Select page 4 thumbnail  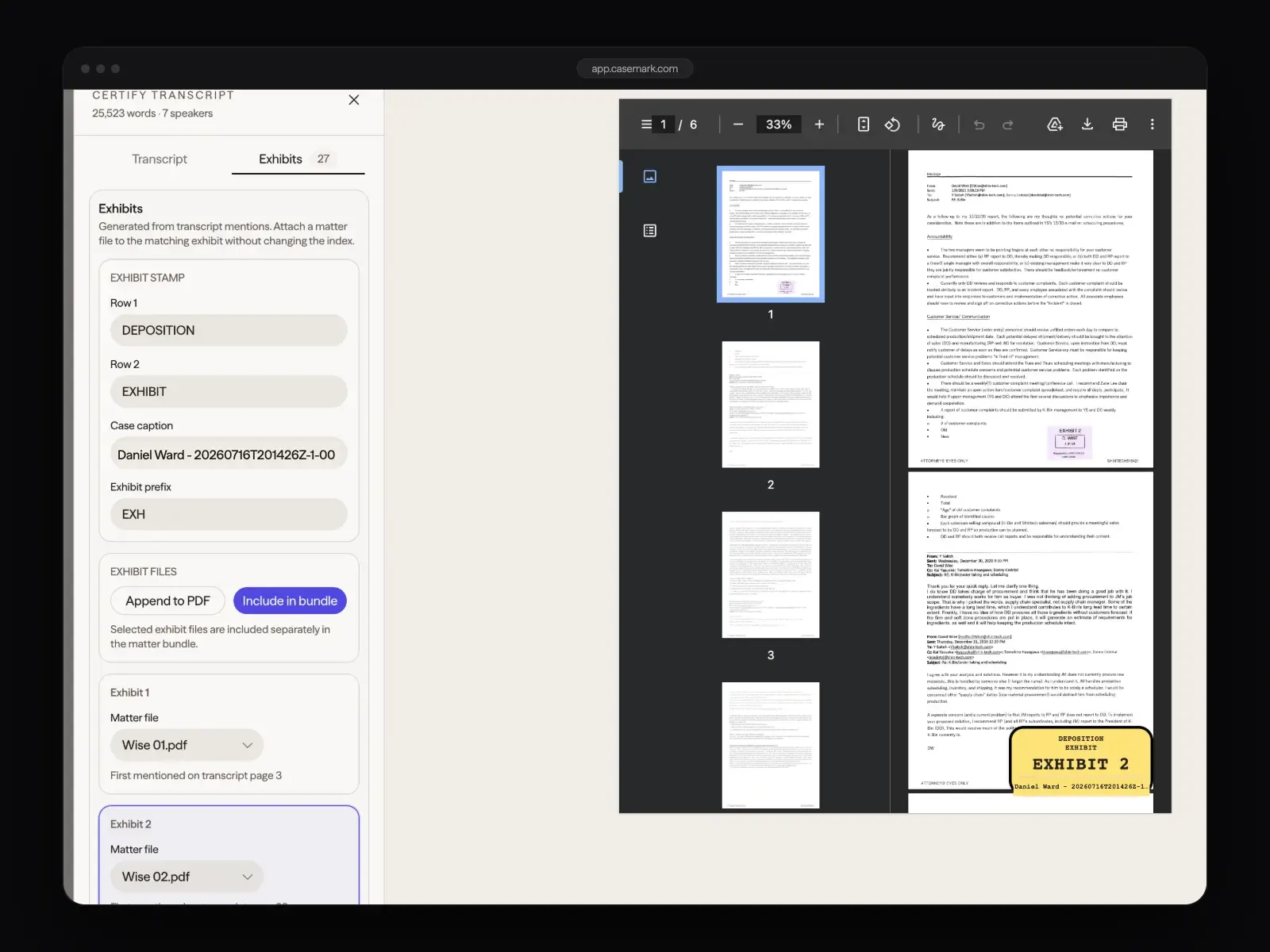771,746
